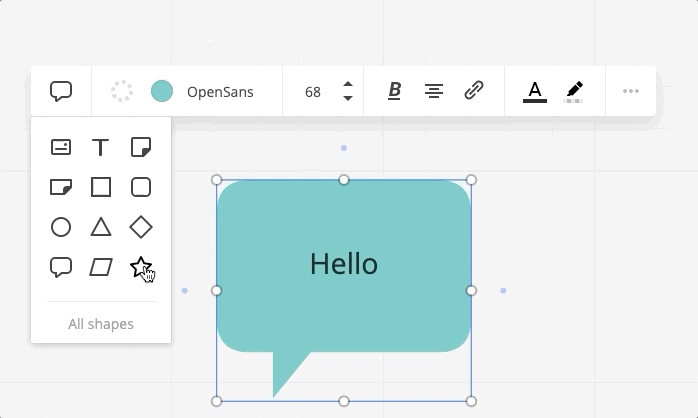This screenshot has height=418, width=698.
Task: Open the text color picker
Action: click(x=535, y=91)
